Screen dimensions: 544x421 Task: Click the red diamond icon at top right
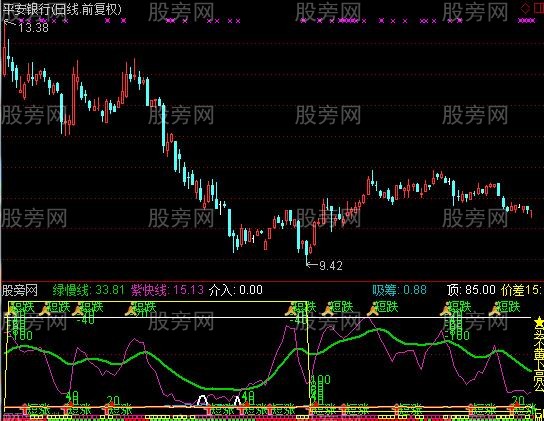tap(526, 8)
